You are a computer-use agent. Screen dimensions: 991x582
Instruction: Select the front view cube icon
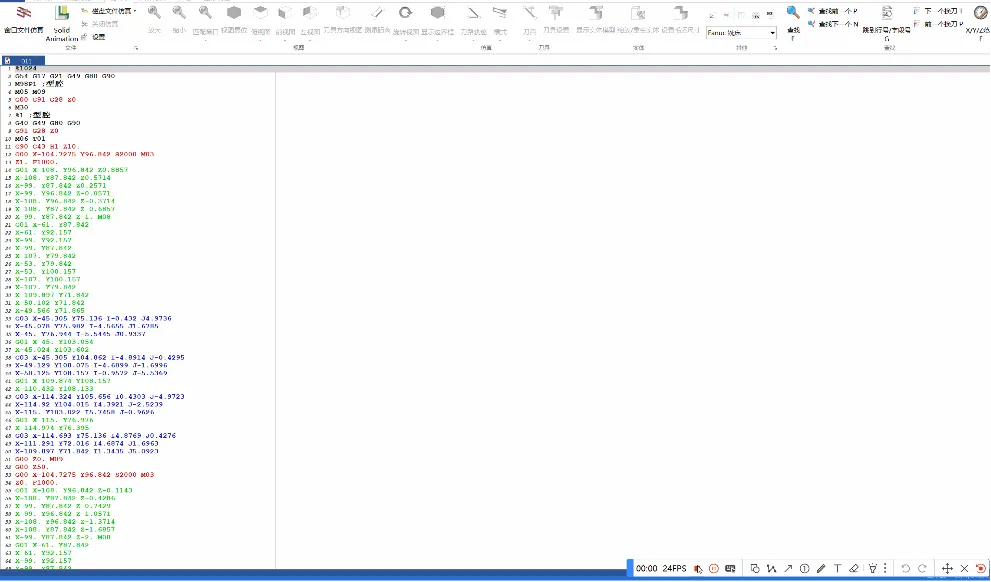point(285,13)
